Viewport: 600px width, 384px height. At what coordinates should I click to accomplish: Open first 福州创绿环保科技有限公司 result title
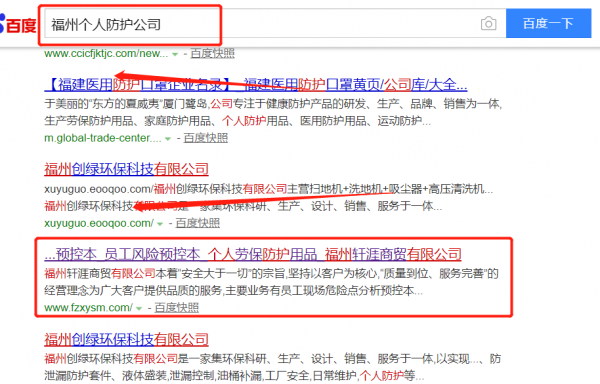126,169
